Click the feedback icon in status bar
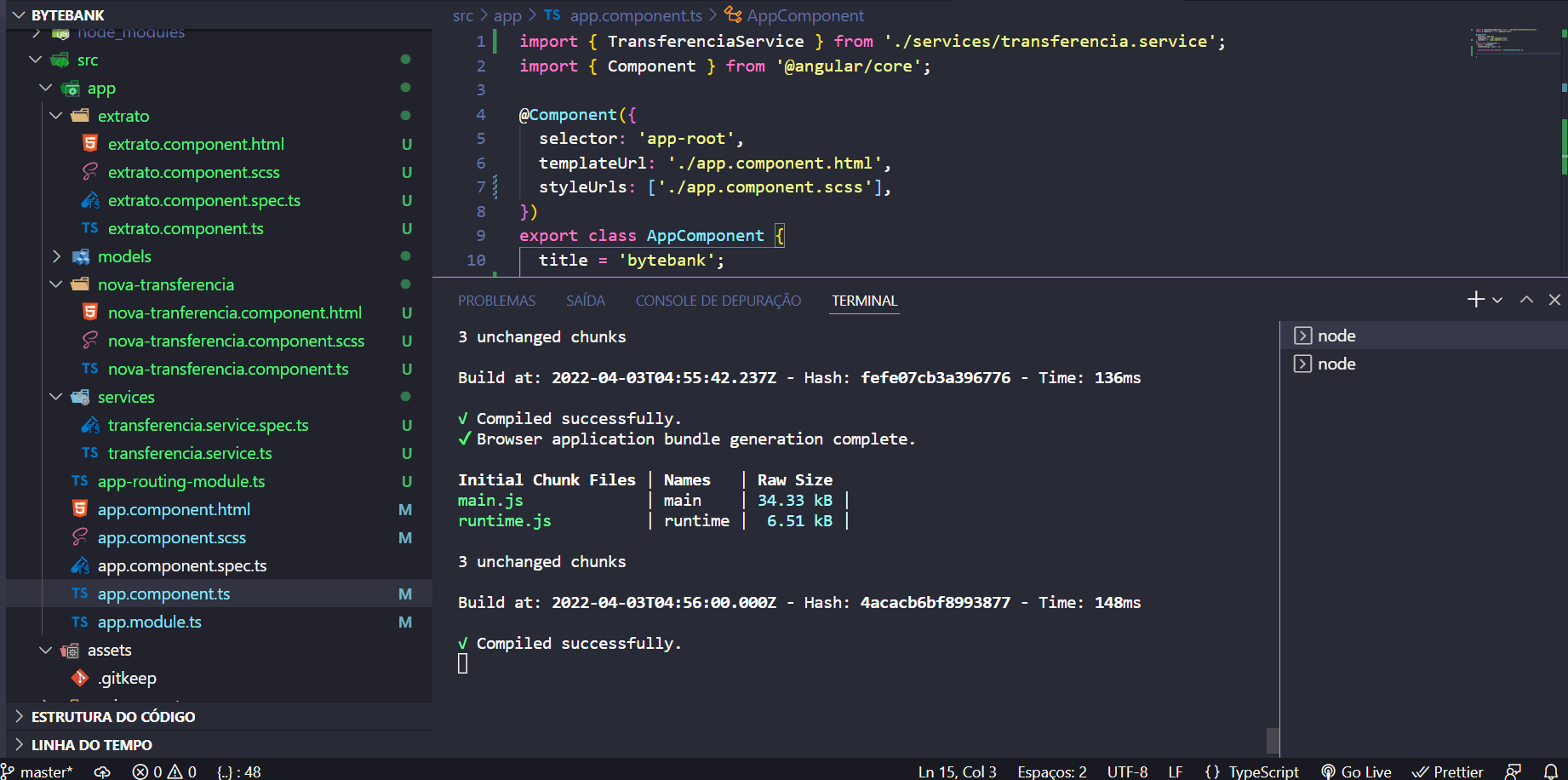The height and width of the screenshot is (780, 1568). [x=1513, y=771]
